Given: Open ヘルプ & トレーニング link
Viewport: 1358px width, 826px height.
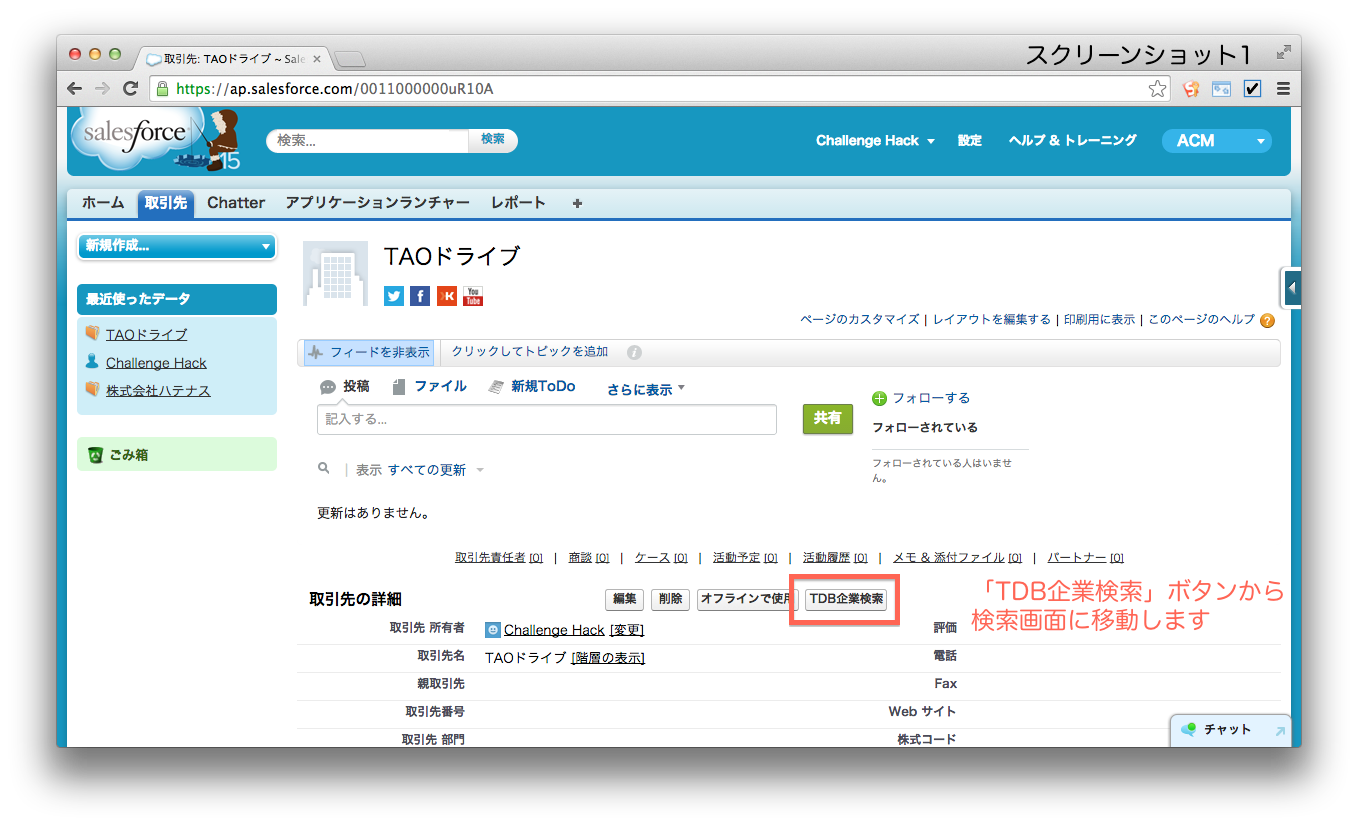Looking at the screenshot, I should 1073,141.
